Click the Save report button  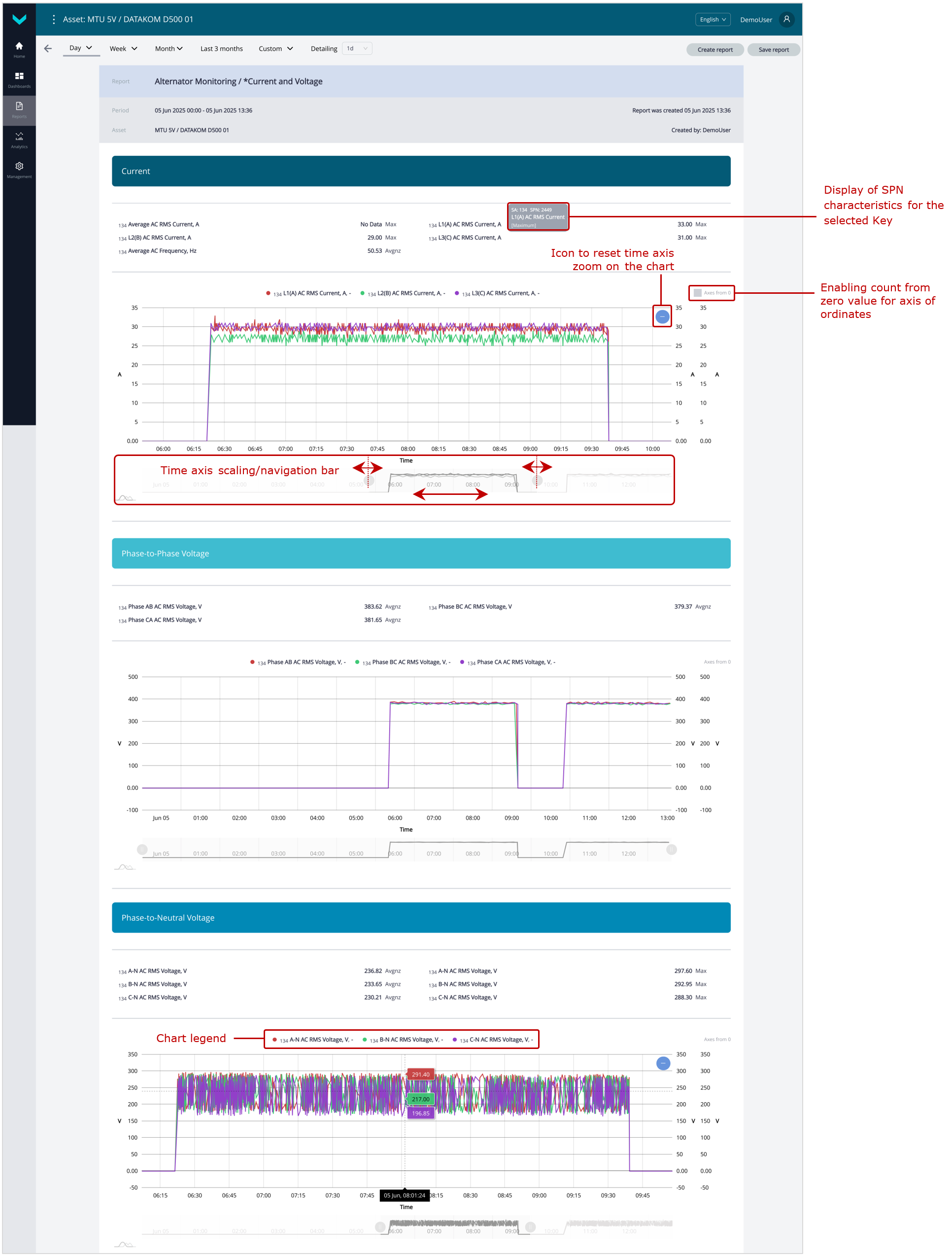tap(773, 50)
